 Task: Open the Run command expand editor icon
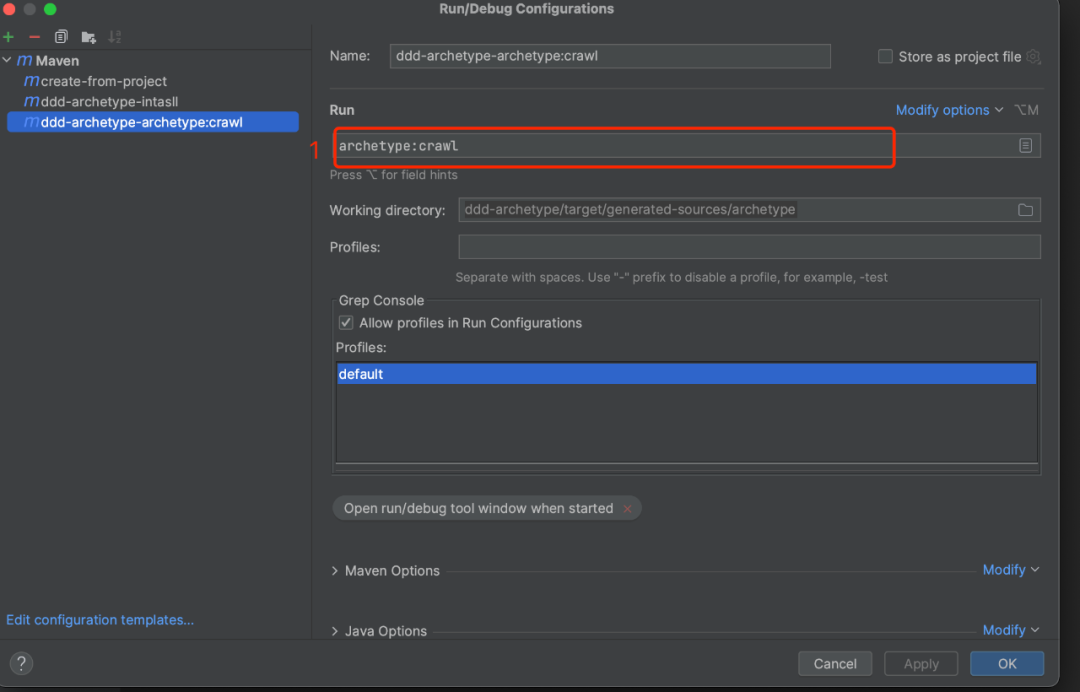pyautogui.click(x=1026, y=145)
